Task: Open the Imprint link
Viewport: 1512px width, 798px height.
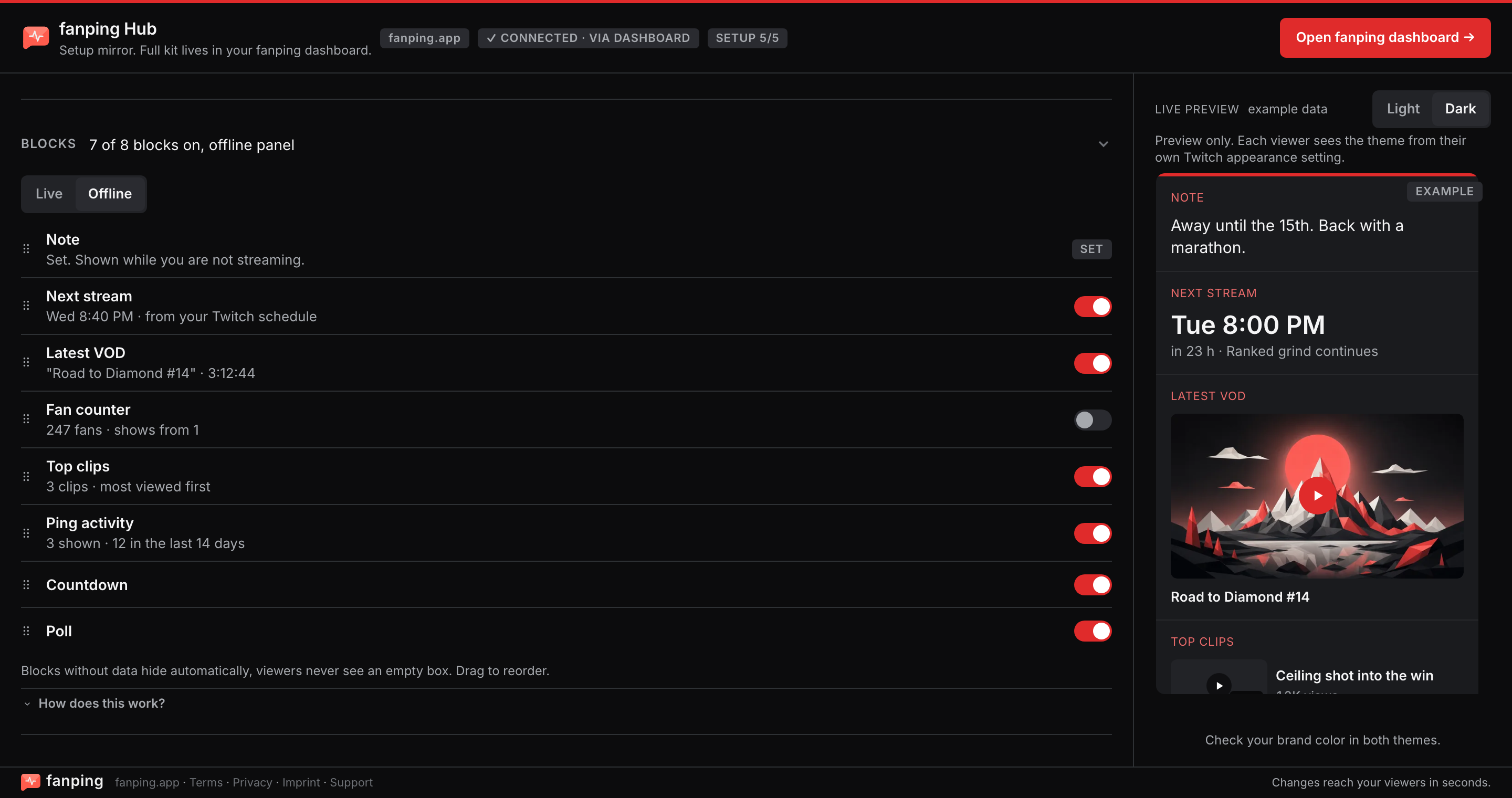Action: (x=301, y=782)
